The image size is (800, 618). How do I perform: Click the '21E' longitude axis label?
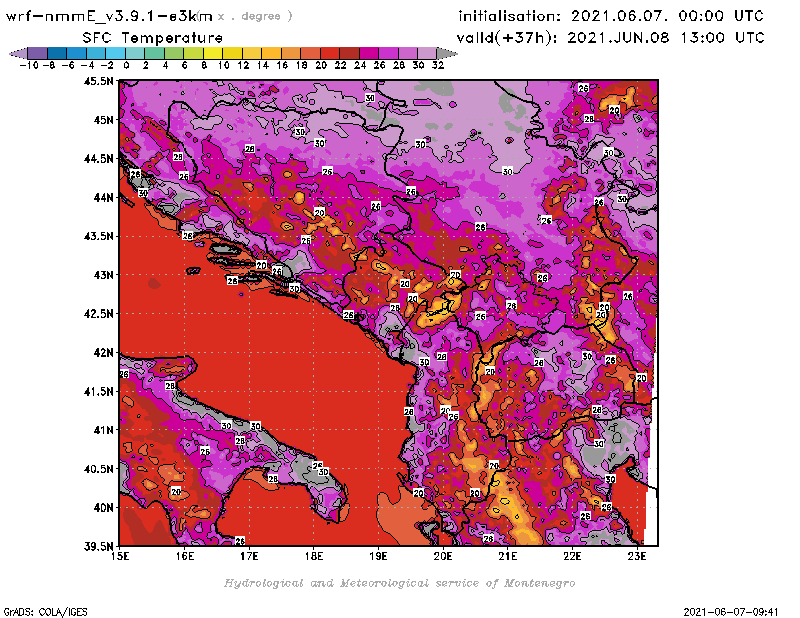(508, 556)
